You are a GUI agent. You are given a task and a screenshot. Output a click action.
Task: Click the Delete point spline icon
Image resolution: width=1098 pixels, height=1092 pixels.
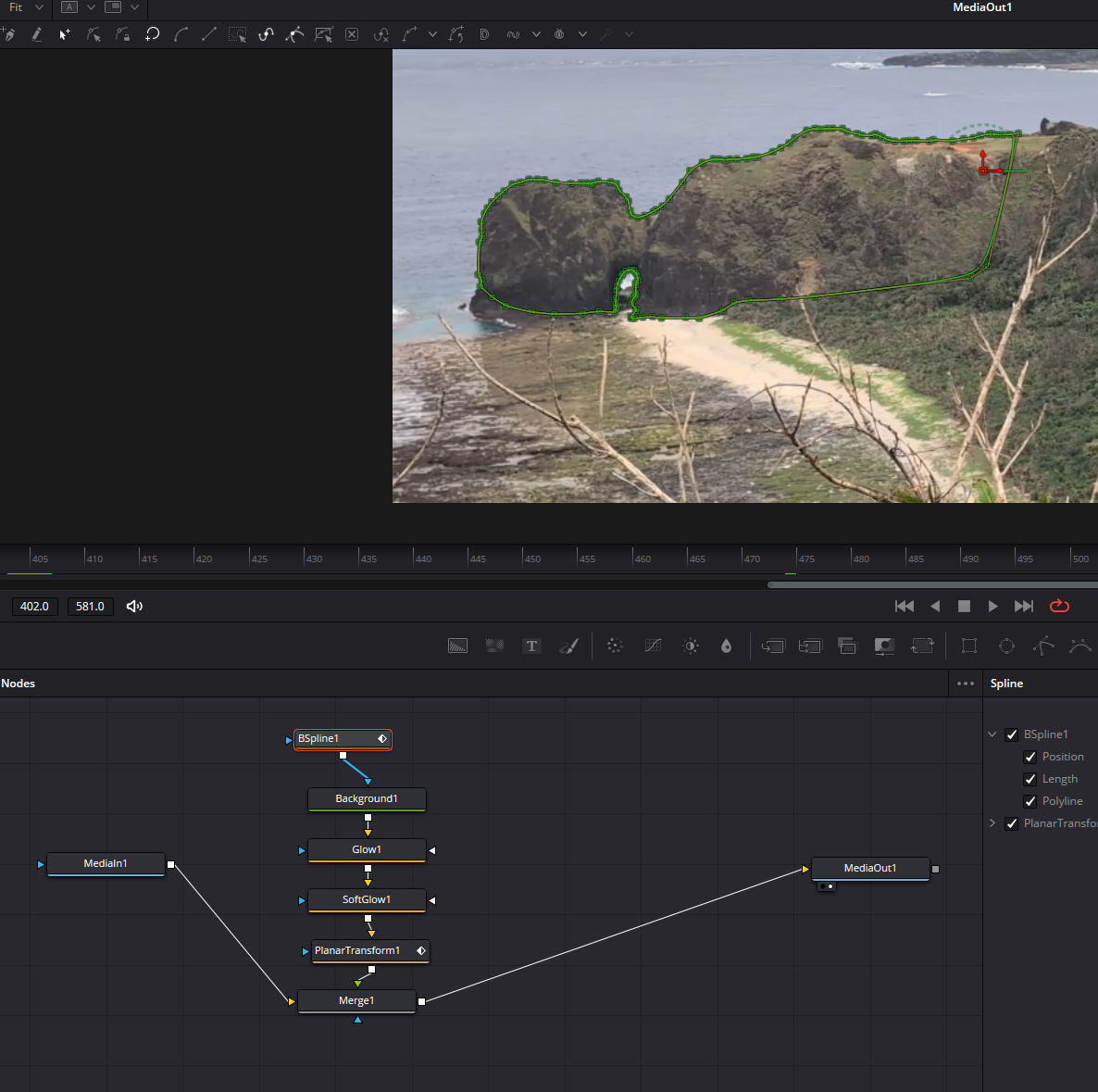pyautogui.click(x=381, y=34)
